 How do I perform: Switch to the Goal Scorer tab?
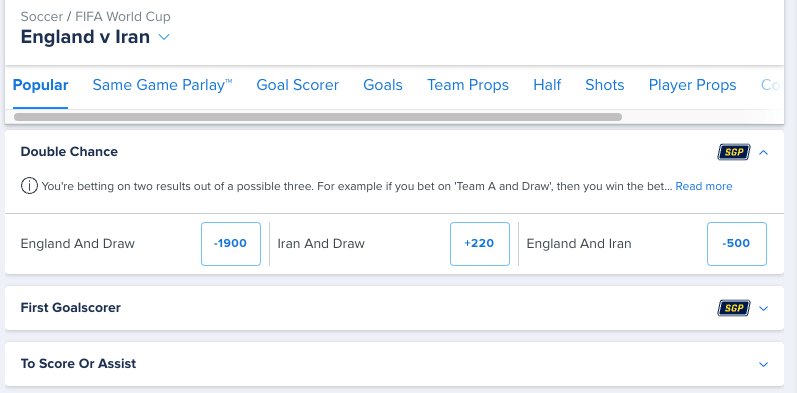297,85
